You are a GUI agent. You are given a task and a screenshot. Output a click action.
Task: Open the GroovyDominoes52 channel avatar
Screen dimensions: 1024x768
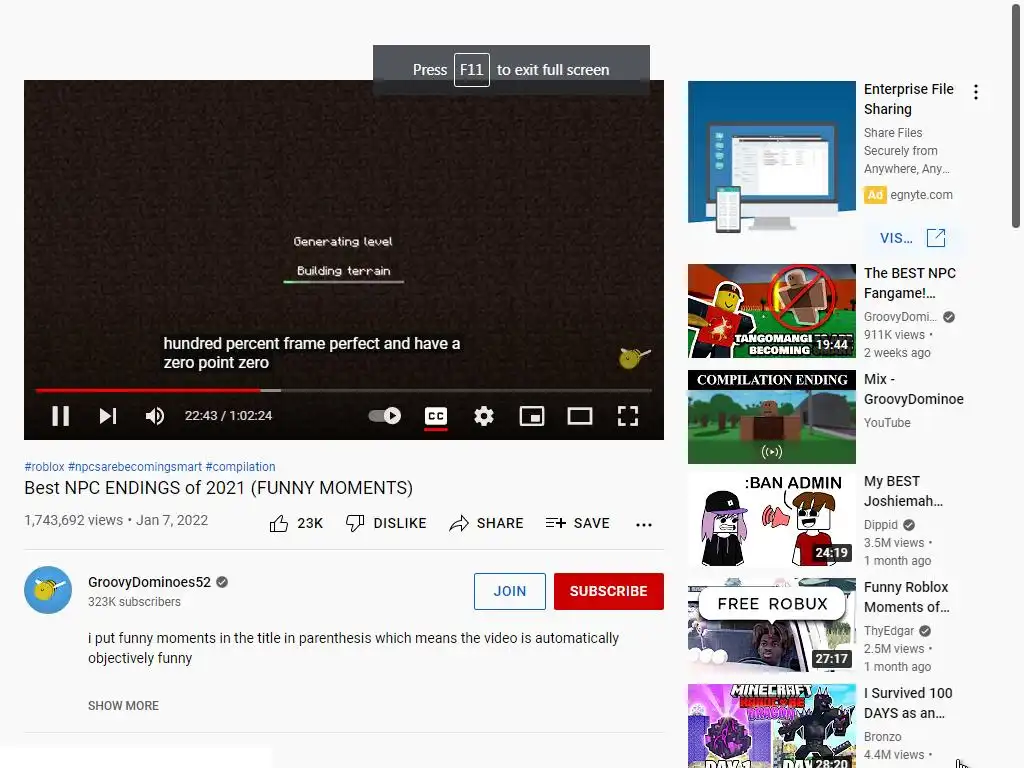(x=48, y=590)
